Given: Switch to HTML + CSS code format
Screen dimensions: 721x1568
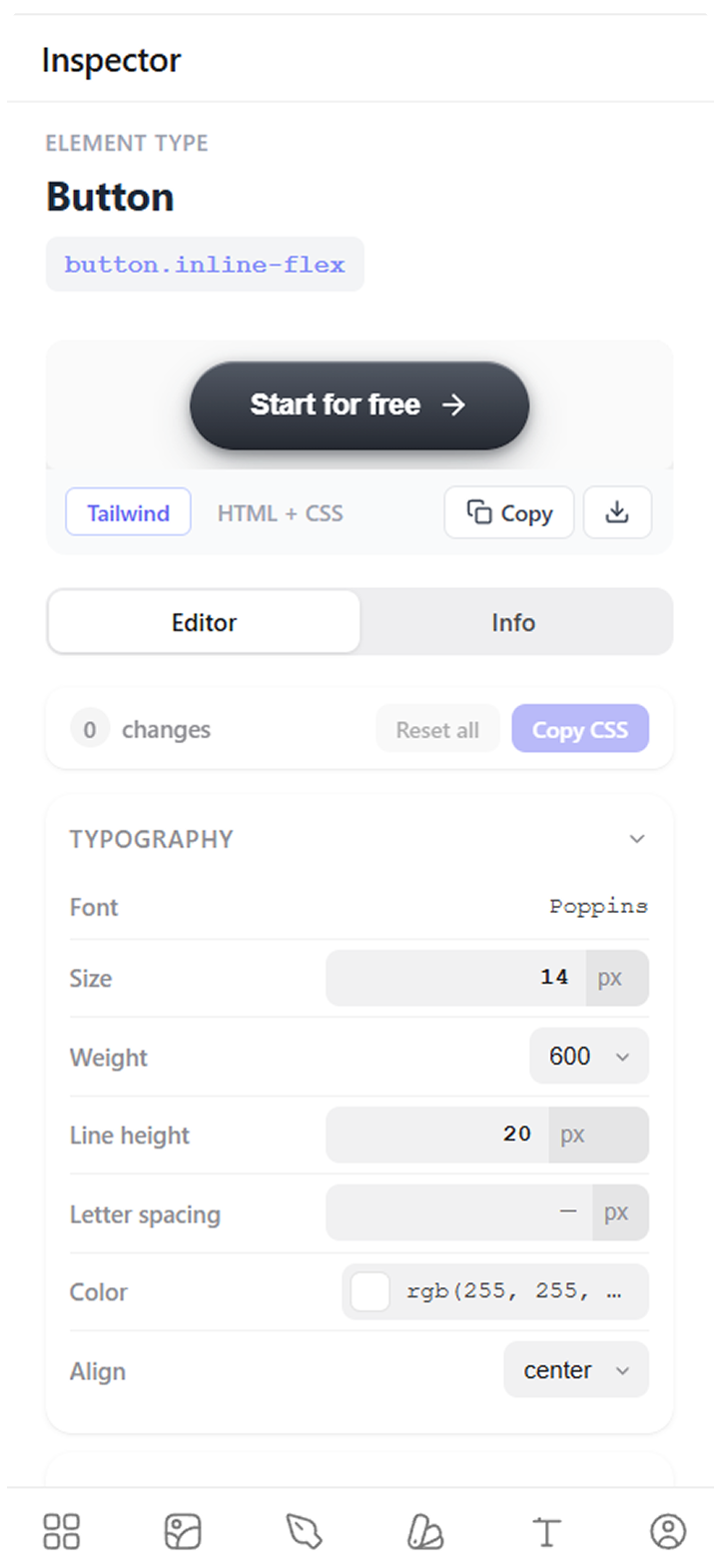Looking at the screenshot, I should 280,513.
